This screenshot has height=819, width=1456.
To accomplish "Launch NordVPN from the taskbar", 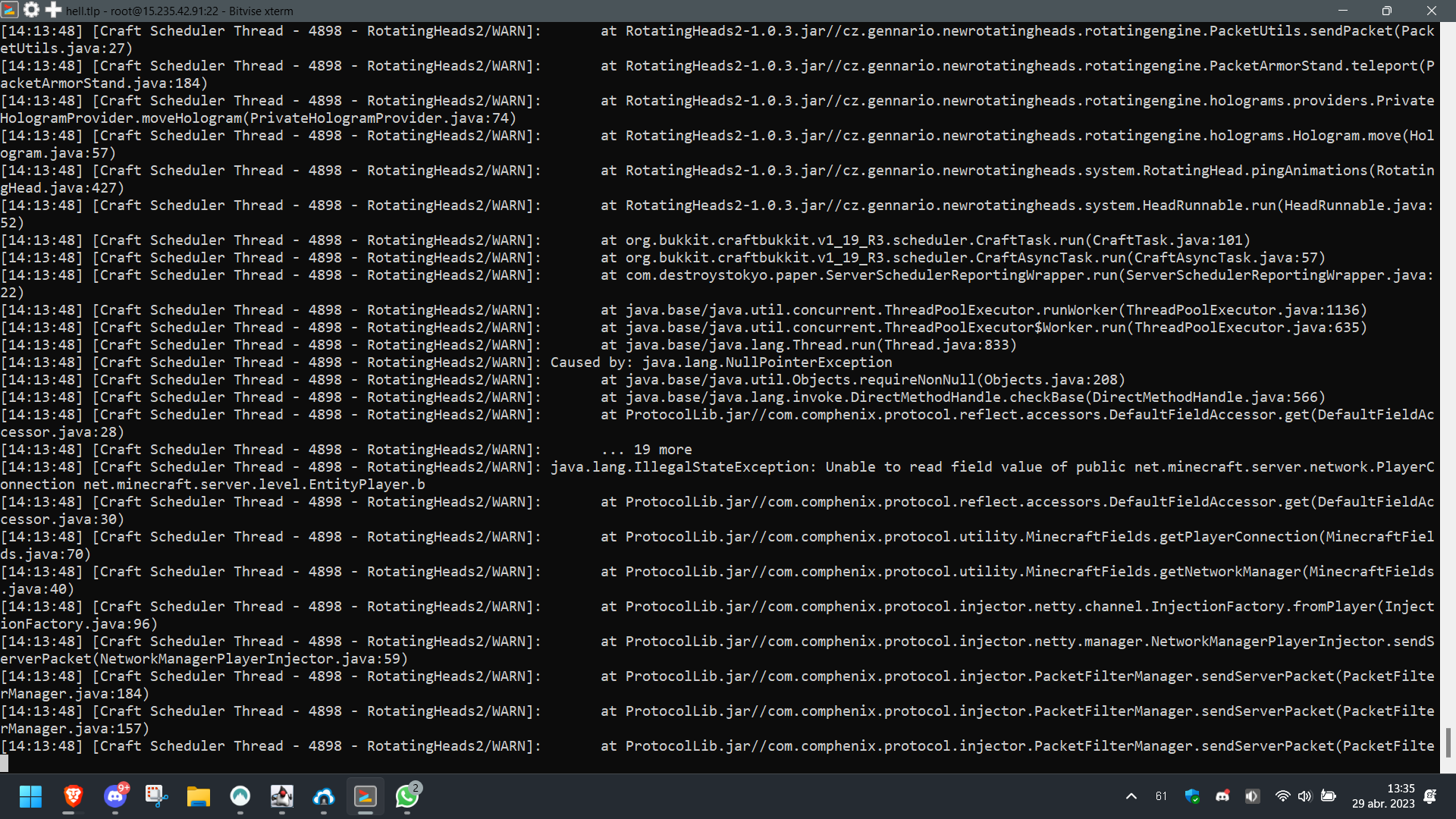I will coord(240,797).
